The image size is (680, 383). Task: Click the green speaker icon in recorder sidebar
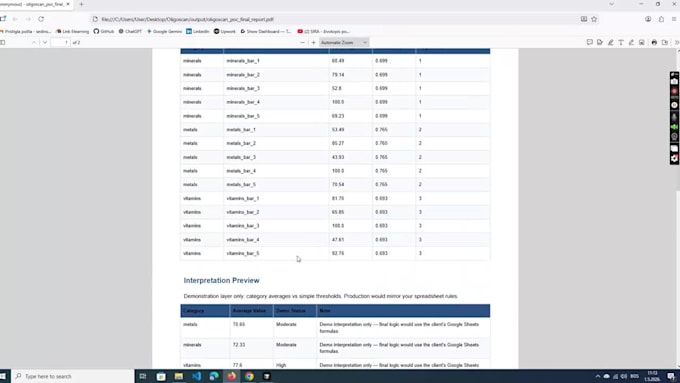(674, 127)
